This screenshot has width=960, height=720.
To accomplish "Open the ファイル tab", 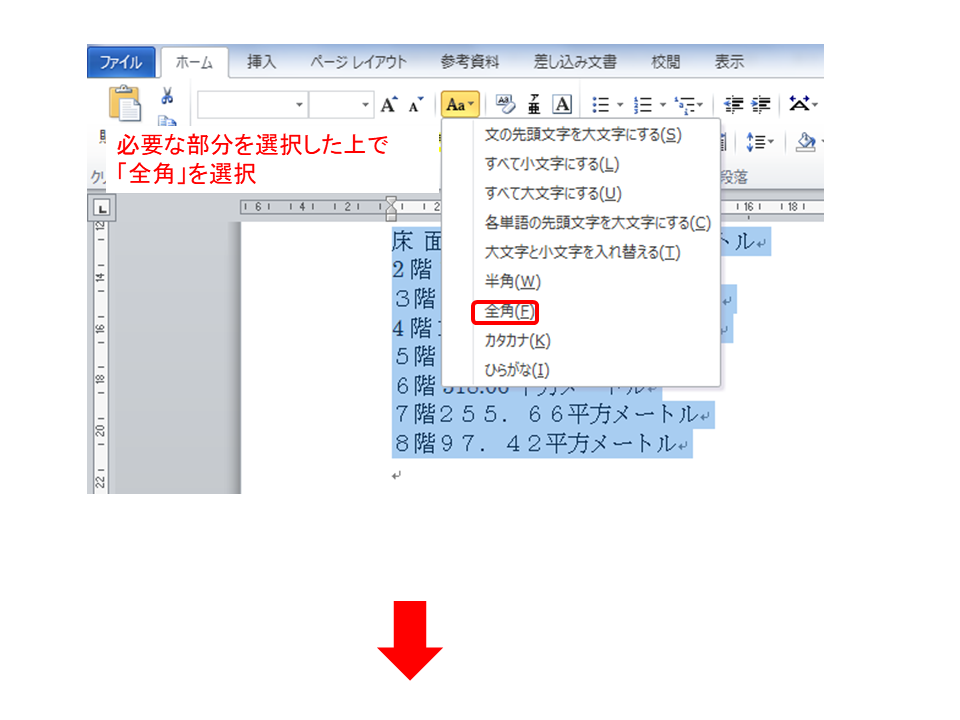I will pyautogui.click(x=121, y=62).
